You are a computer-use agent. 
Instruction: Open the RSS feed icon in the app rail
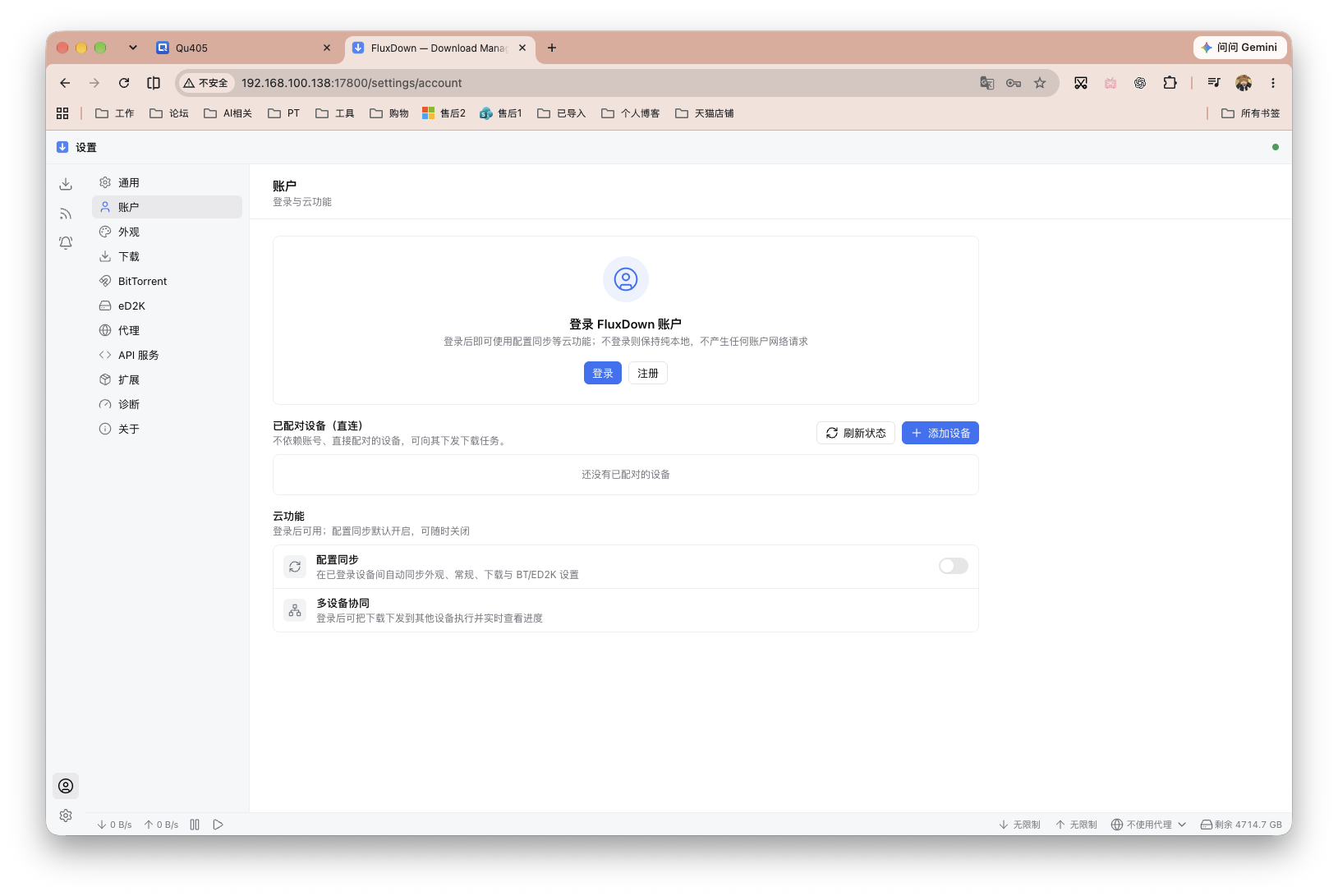click(66, 214)
